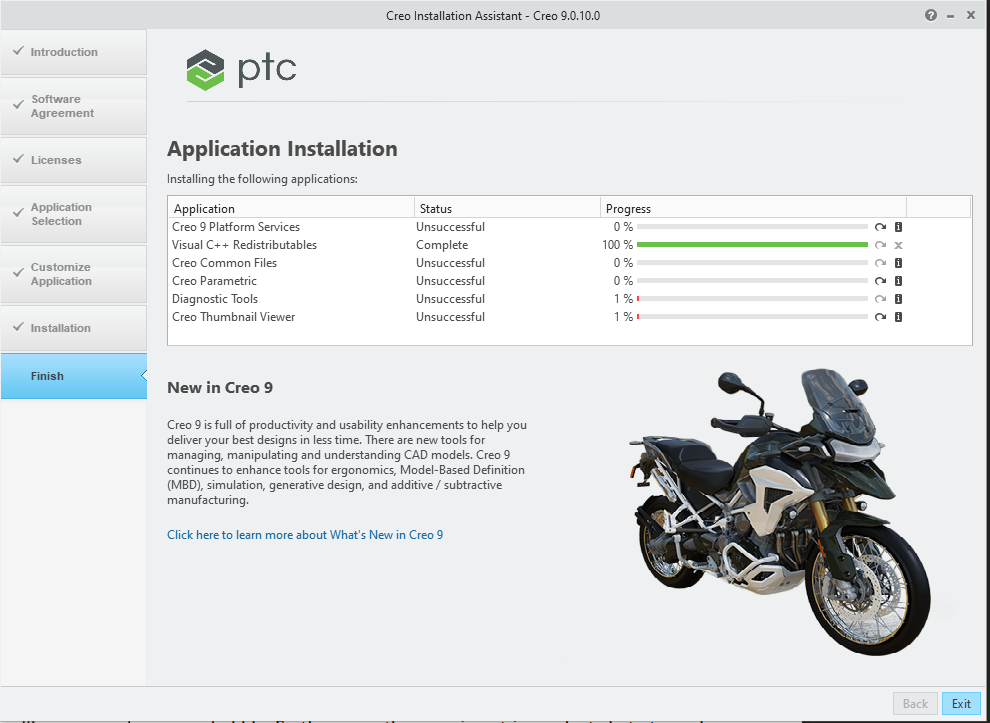
Task: Select the Finish step
Action: 74,376
